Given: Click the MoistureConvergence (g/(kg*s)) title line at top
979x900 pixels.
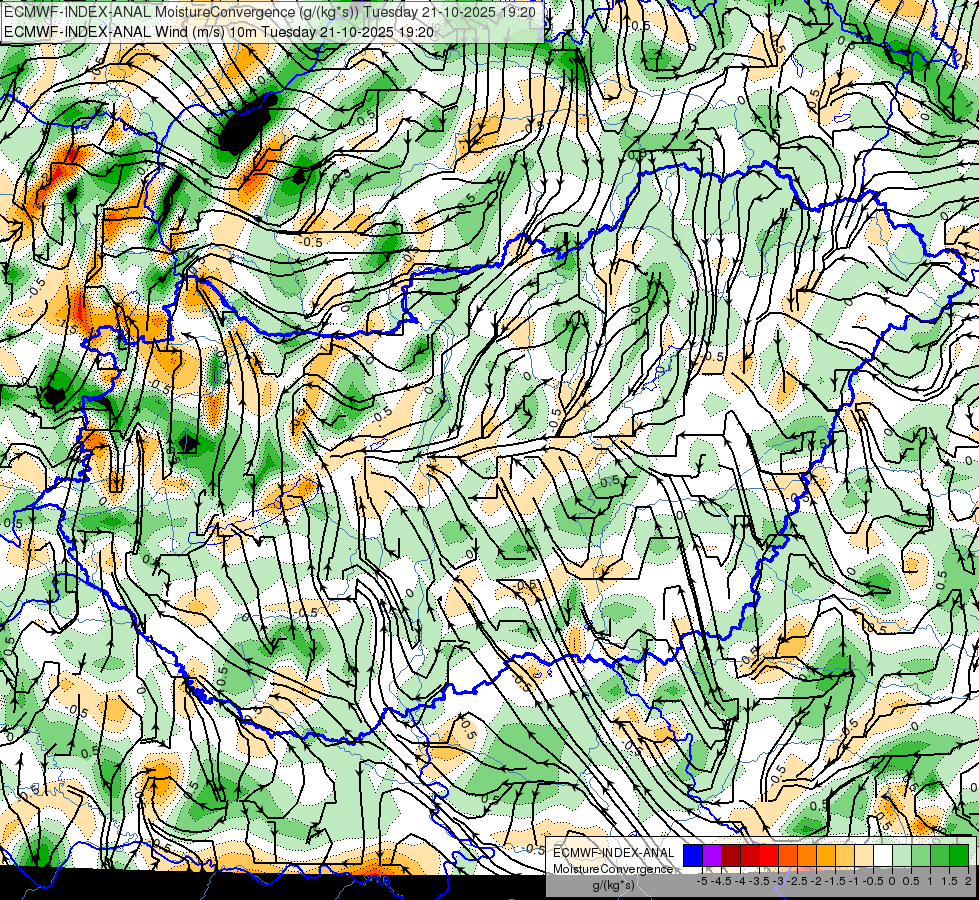Looking at the screenshot, I should (x=269, y=12).
